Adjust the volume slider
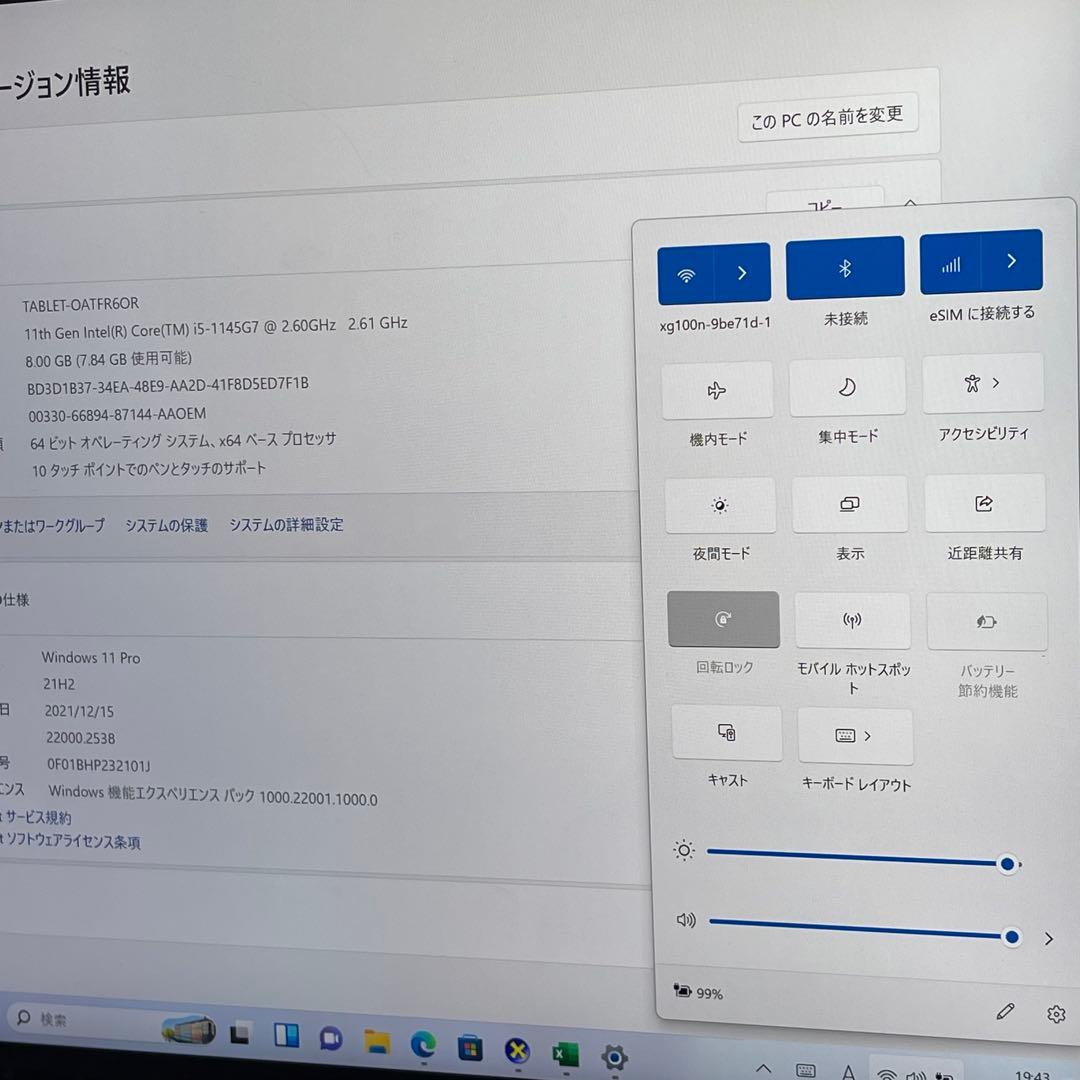 (x=864, y=928)
